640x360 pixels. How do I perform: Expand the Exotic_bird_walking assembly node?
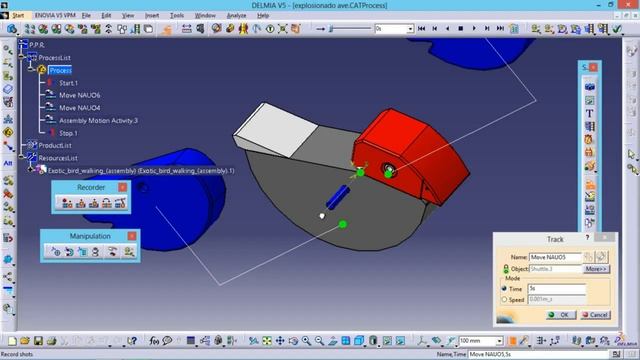pos(31,169)
